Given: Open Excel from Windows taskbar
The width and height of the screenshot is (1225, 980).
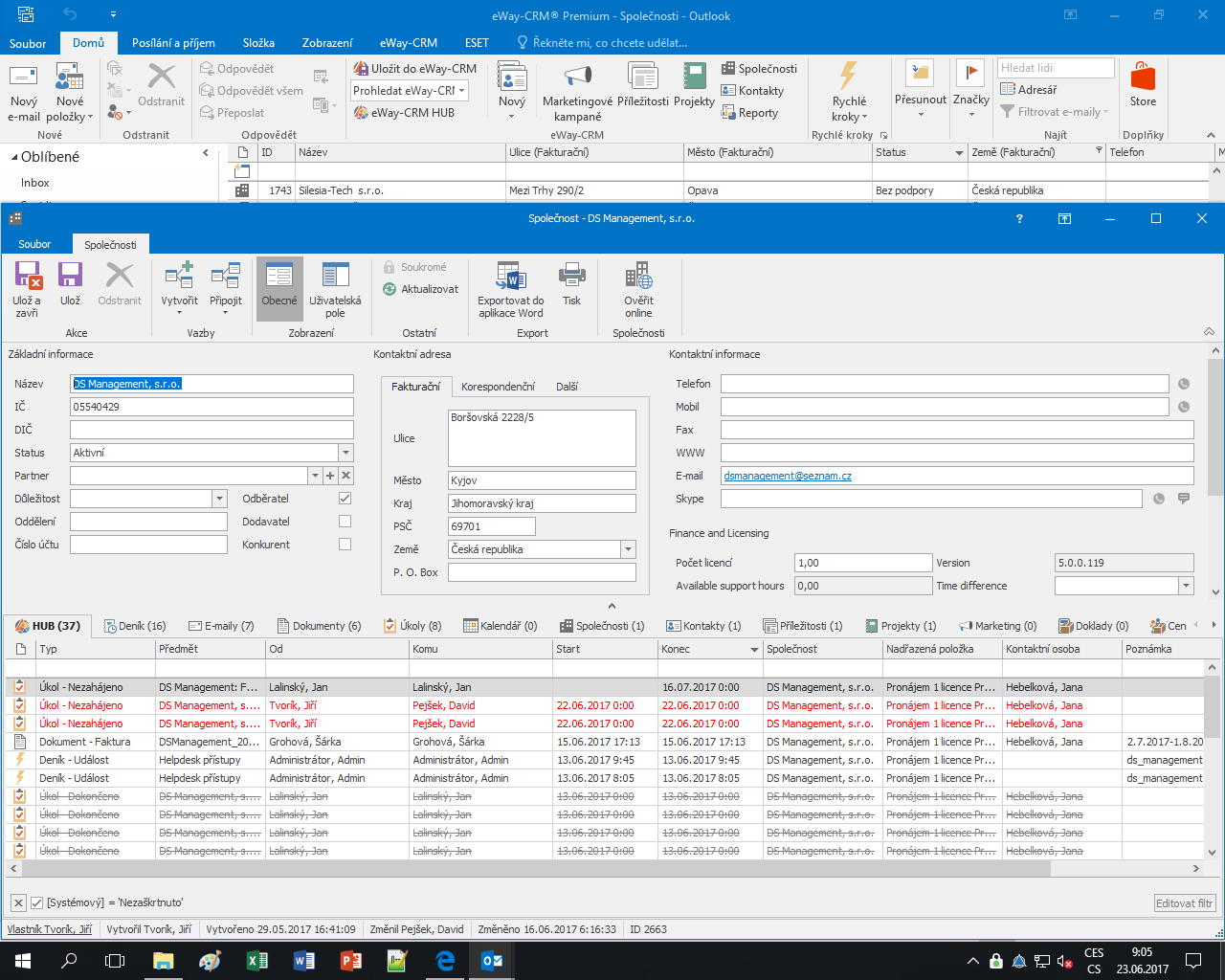Looking at the screenshot, I should pyautogui.click(x=256, y=961).
